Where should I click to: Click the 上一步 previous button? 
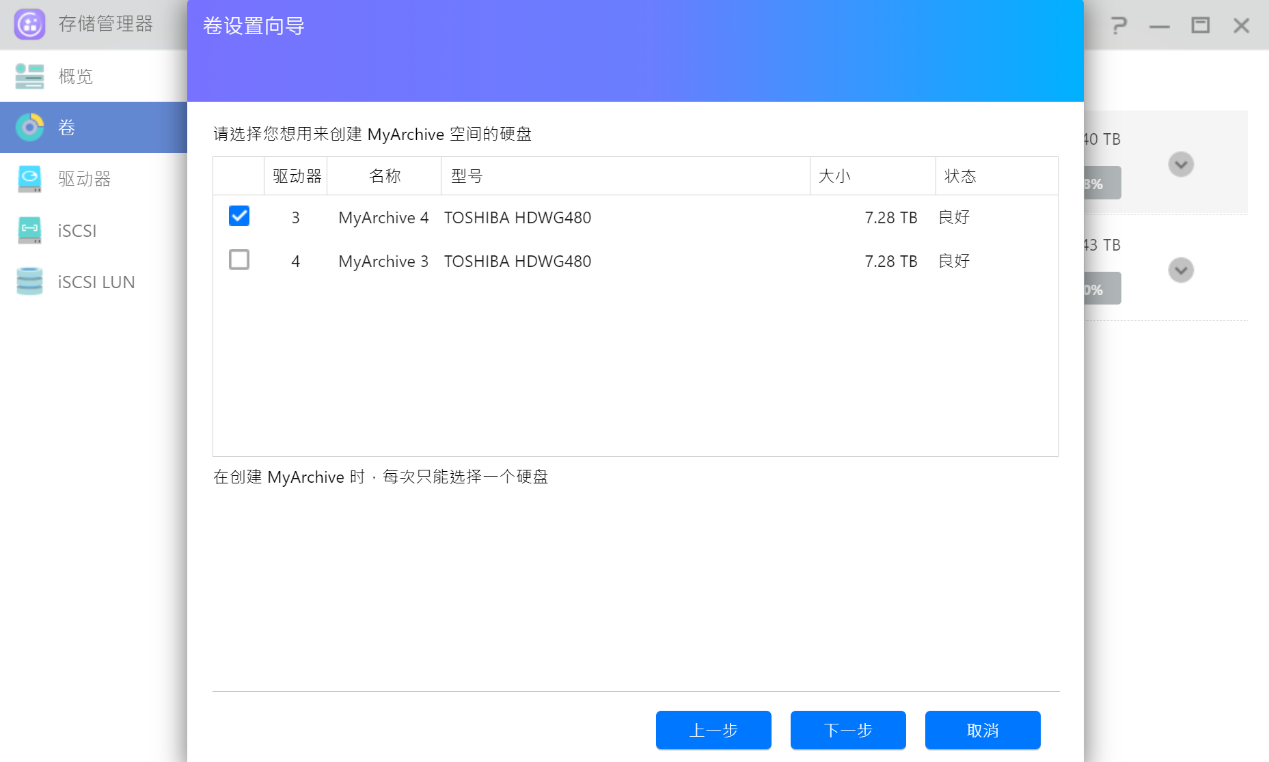click(x=713, y=730)
